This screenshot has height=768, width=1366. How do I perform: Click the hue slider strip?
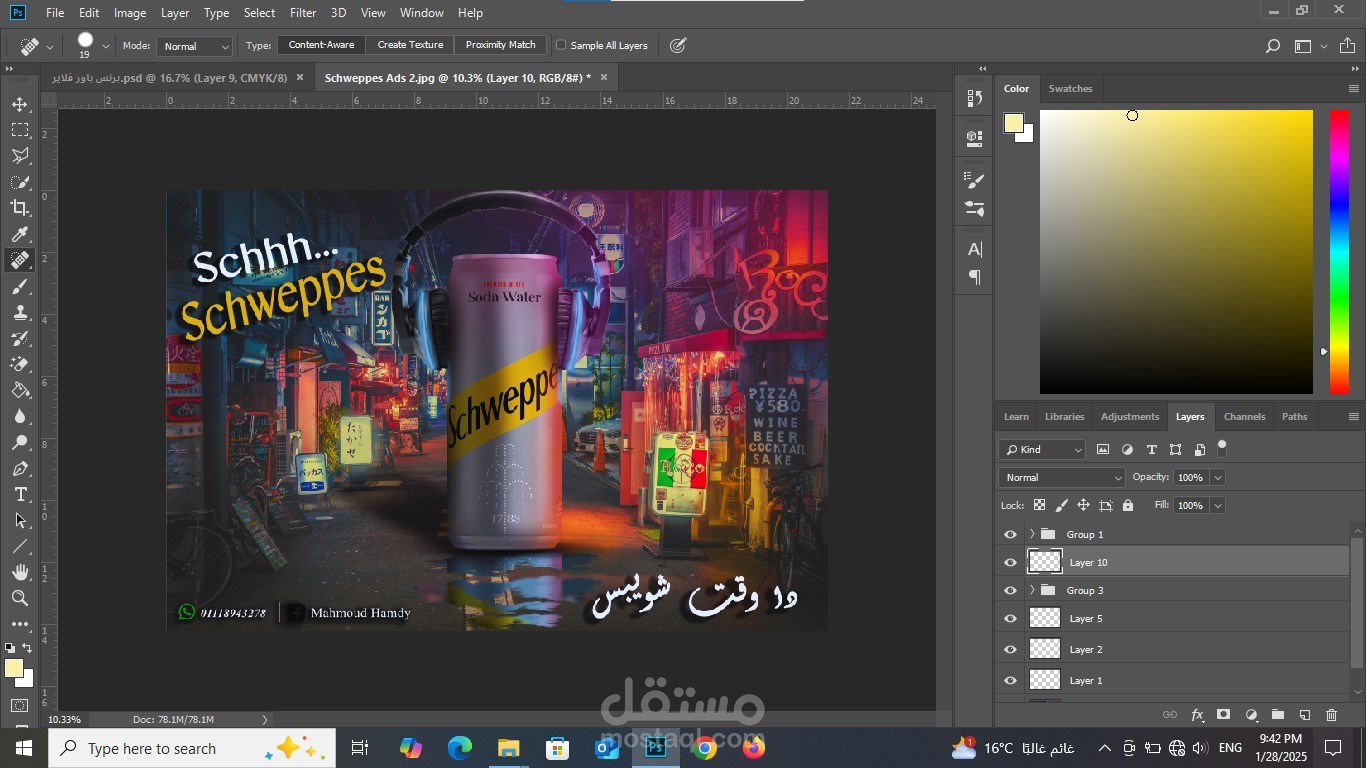pos(1338,251)
